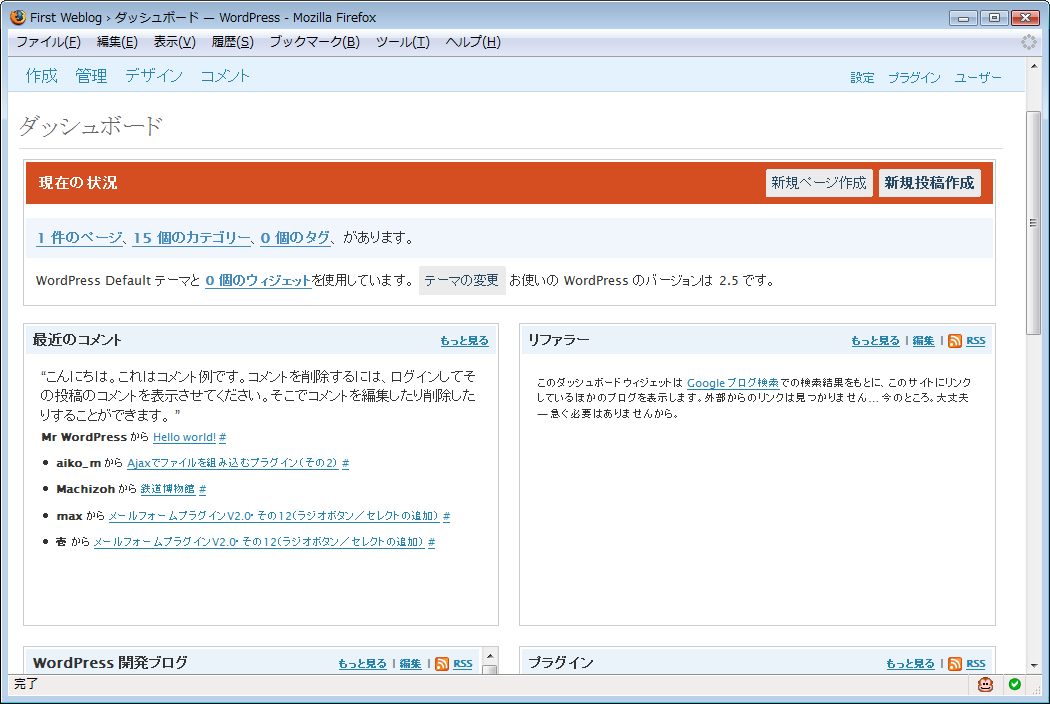
Task: Click the vertical page scrollbar thumb
Action: [1034, 222]
